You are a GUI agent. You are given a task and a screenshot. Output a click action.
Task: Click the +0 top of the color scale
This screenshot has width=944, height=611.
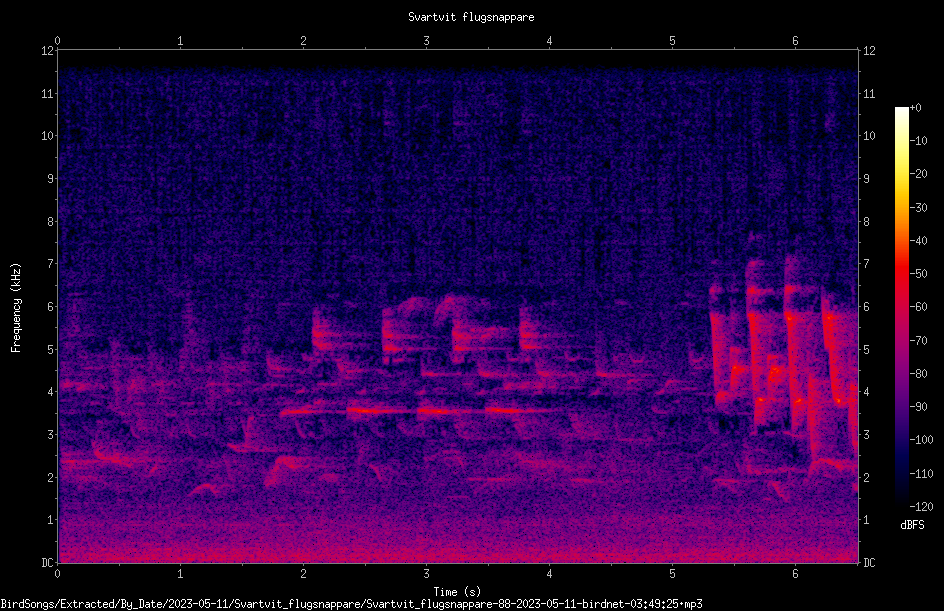(x=915, y=108)
